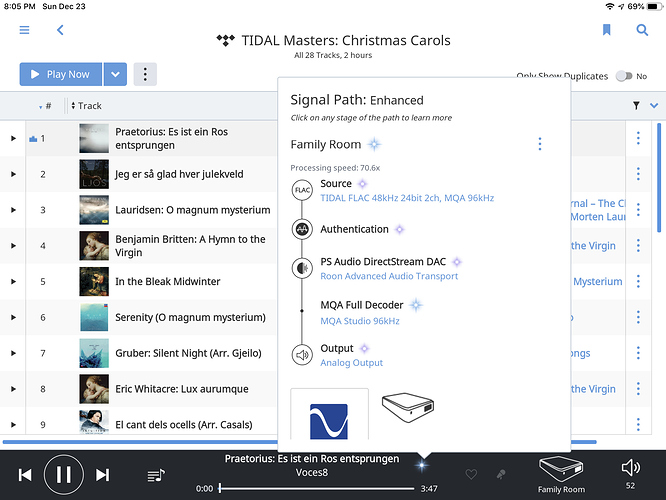Click the MQA Authentication stage icon
666x500 pixels.
[x=302, y=229]
